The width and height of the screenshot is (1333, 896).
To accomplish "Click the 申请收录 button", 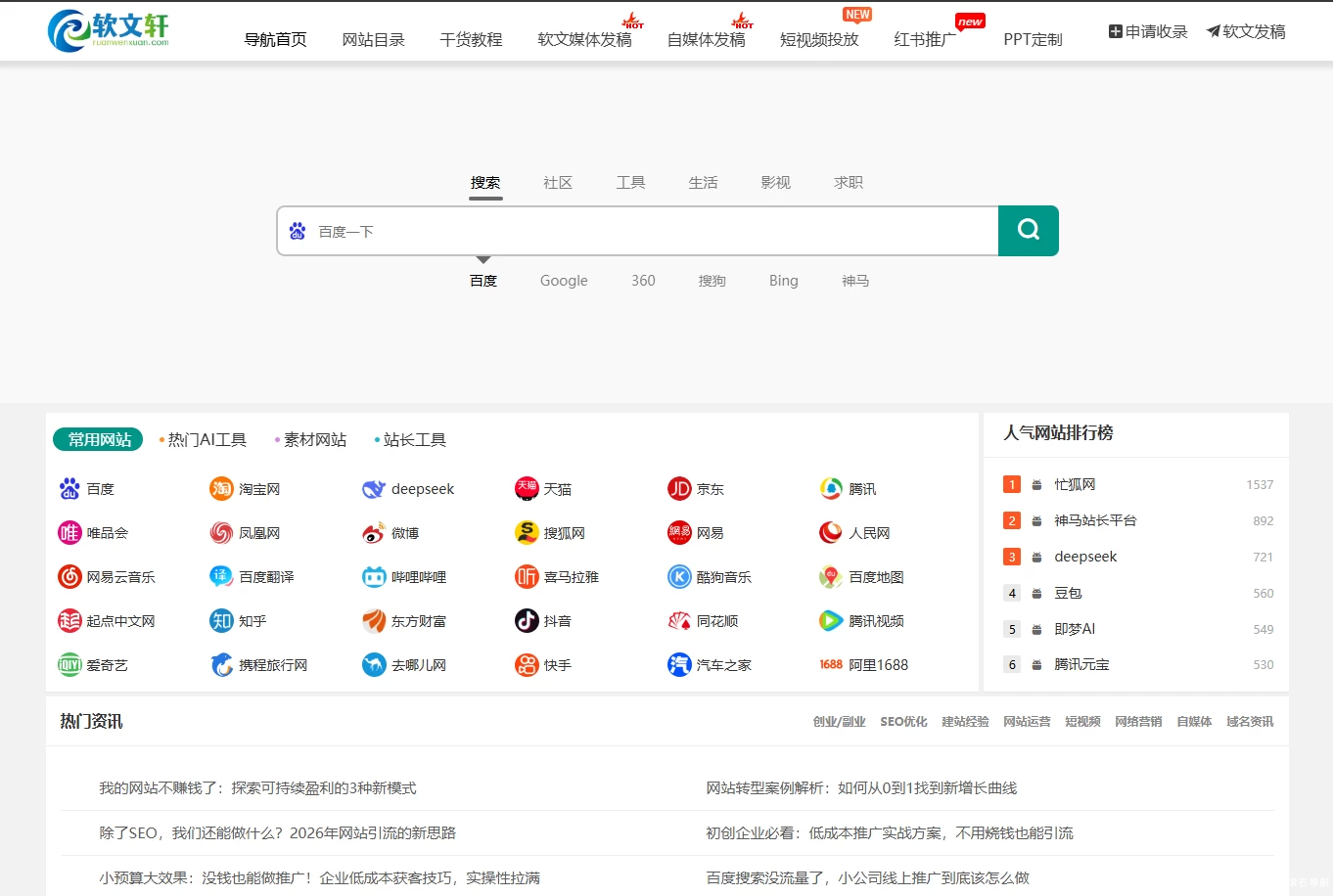I will [1146, 30].
